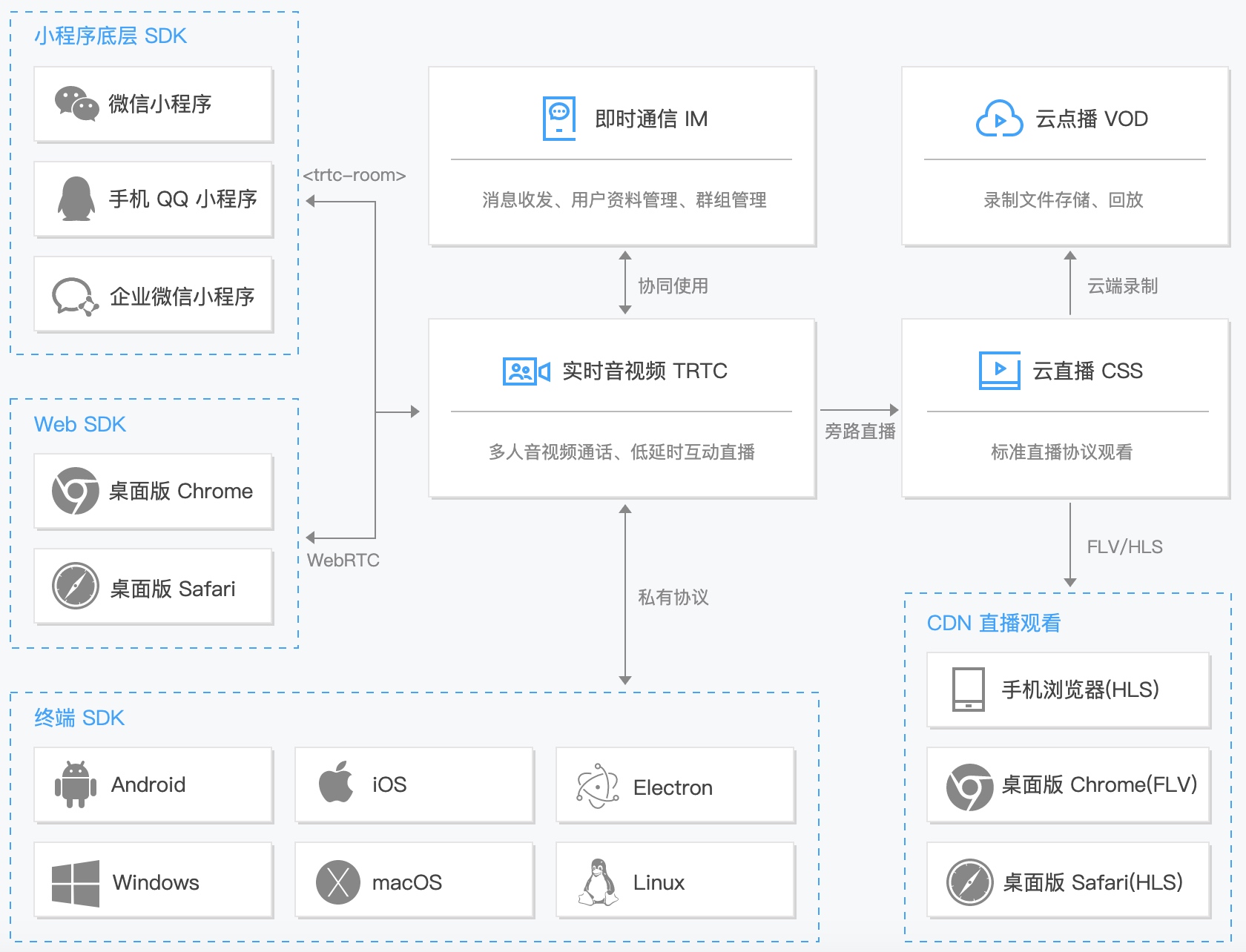Select the Windows label

[x=156, y=882]
